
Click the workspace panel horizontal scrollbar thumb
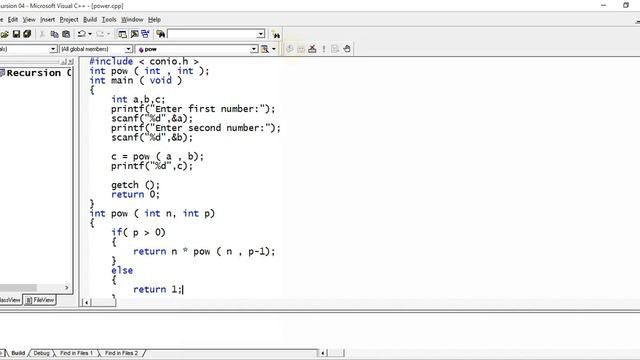pyautogui.click(x=18, y=288)
